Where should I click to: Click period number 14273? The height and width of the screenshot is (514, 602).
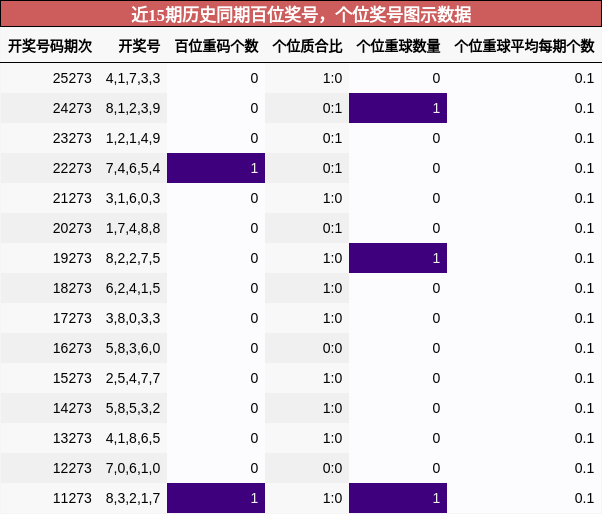[x=72, y=408]
